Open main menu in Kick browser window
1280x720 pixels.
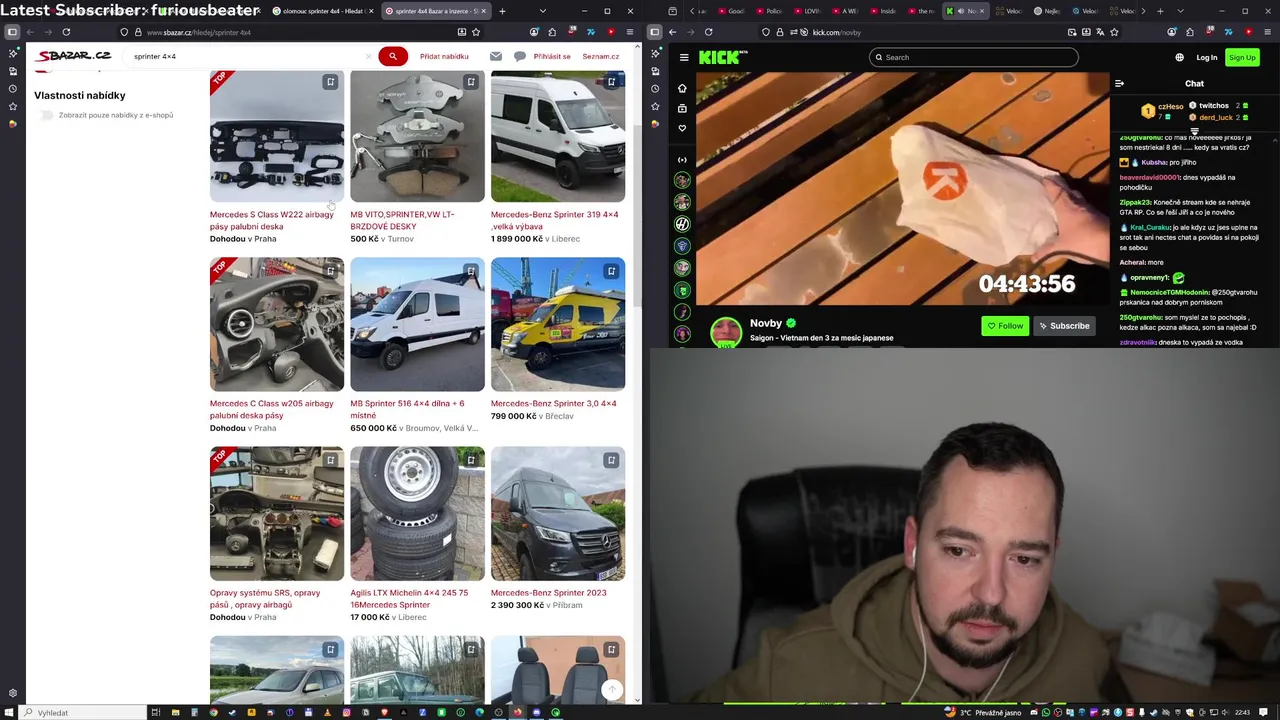[1265, 32]
